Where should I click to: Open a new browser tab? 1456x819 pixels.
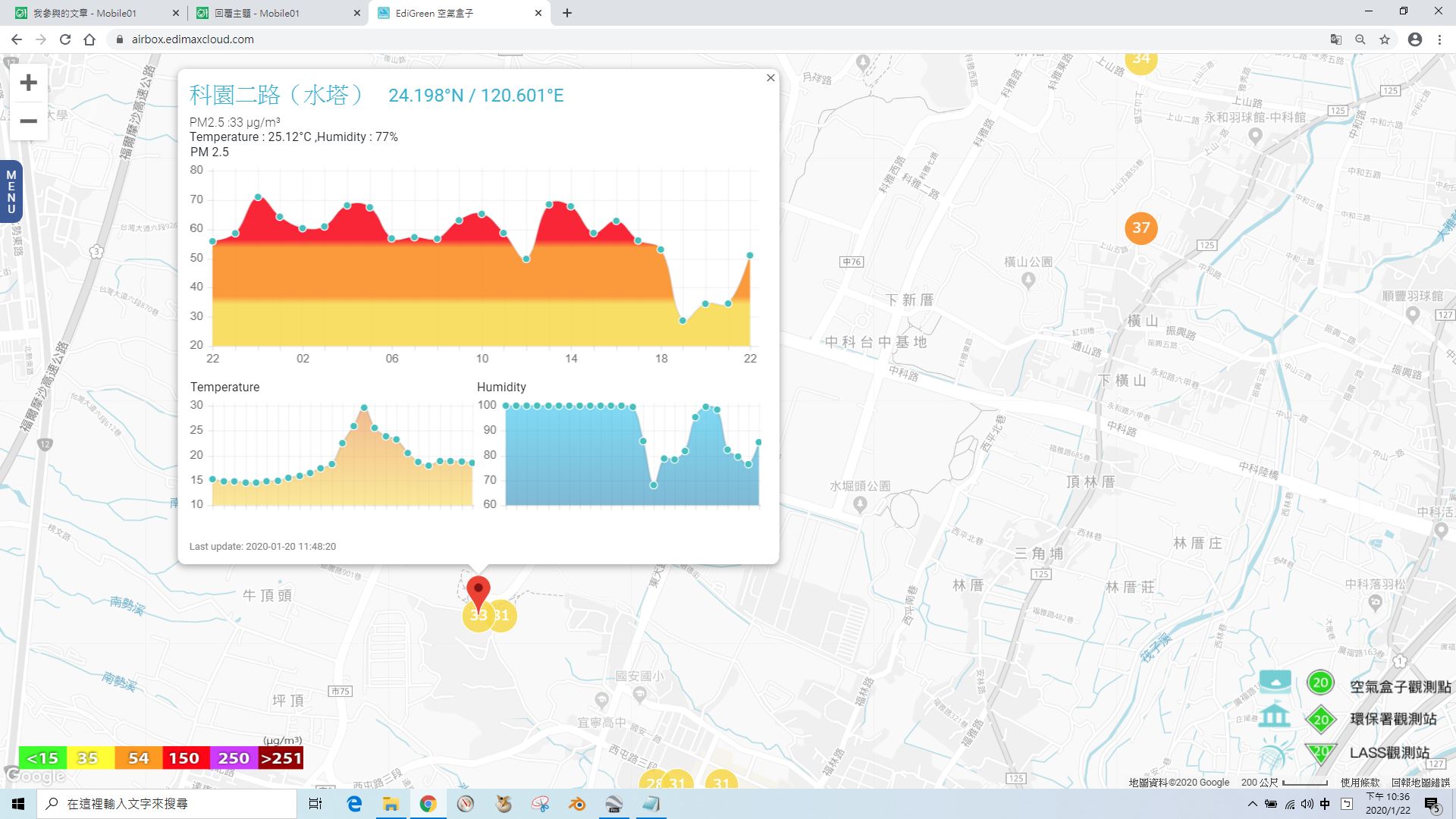click(567, 13)
